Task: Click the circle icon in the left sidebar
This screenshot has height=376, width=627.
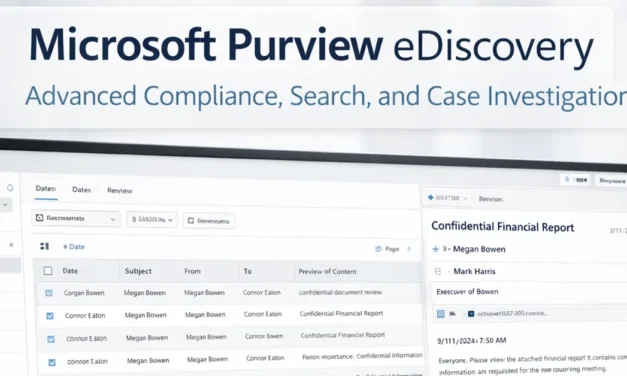Action: point(10,188)
